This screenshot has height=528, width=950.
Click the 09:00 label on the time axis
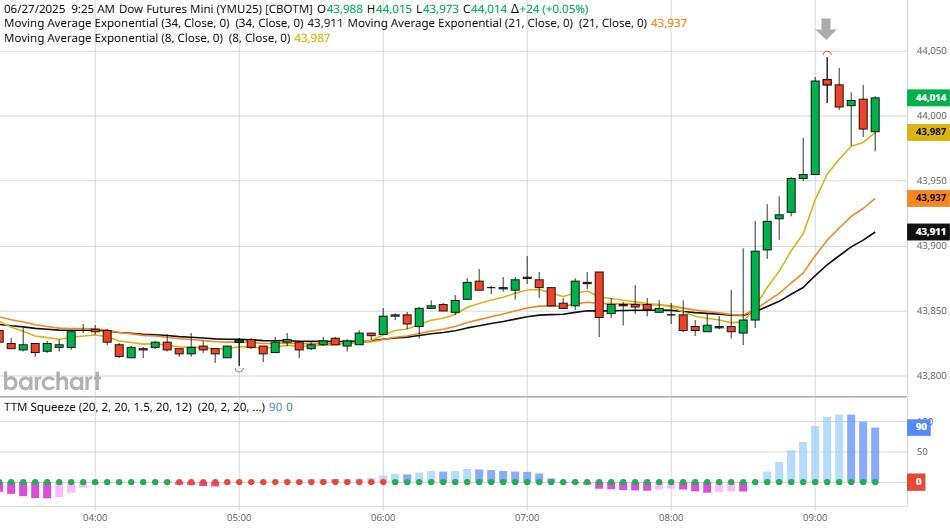coord(814,518)
